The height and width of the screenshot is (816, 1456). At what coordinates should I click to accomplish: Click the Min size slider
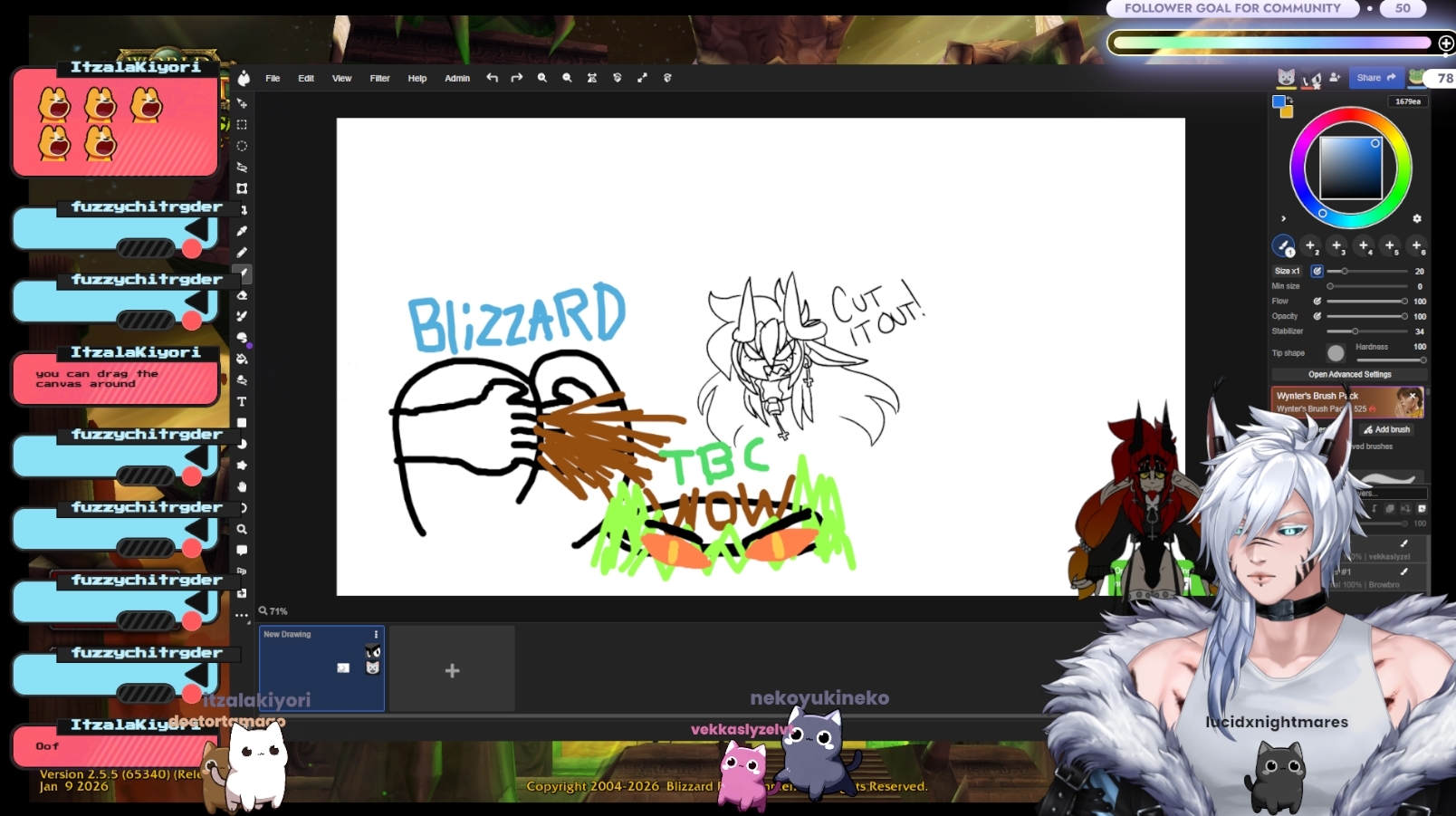[1367, 286]
